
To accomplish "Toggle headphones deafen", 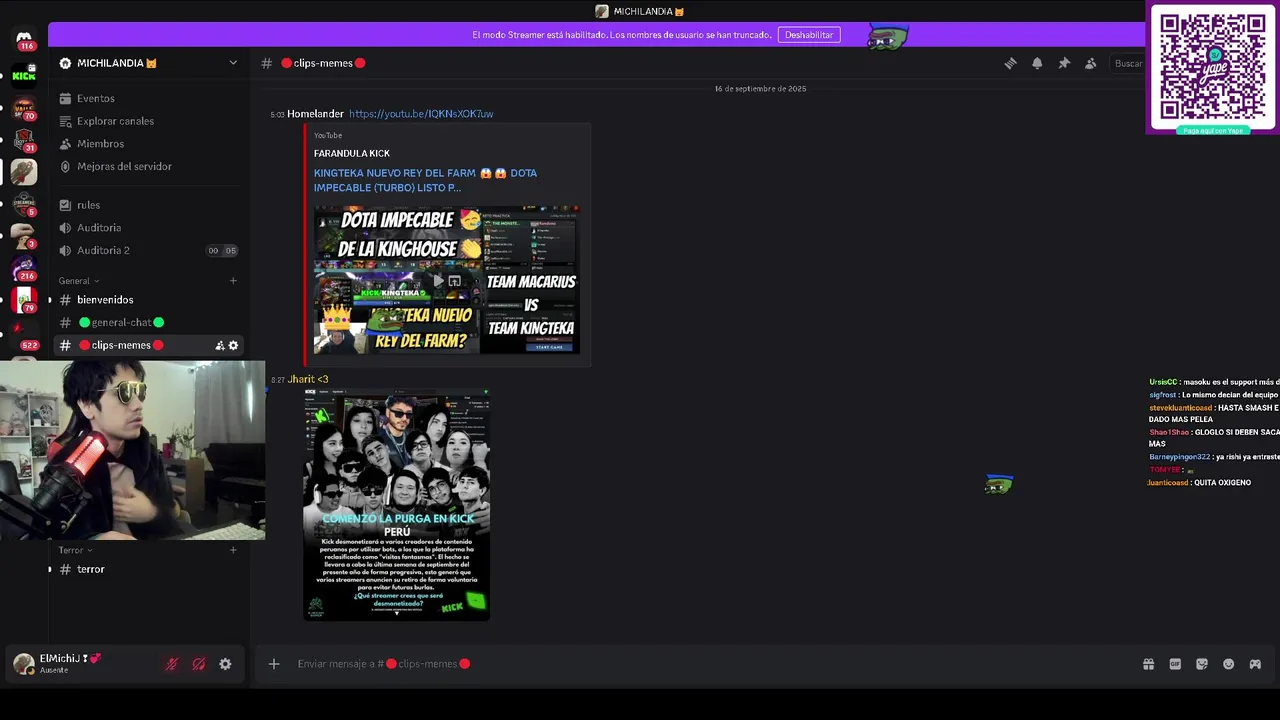I will [x=199, y=664].
